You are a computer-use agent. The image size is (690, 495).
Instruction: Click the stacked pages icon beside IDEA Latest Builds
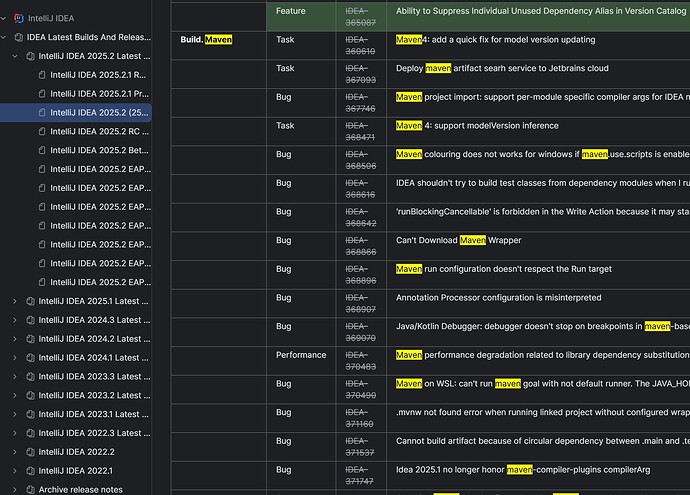pyautogui.click(x=18, y=37)
